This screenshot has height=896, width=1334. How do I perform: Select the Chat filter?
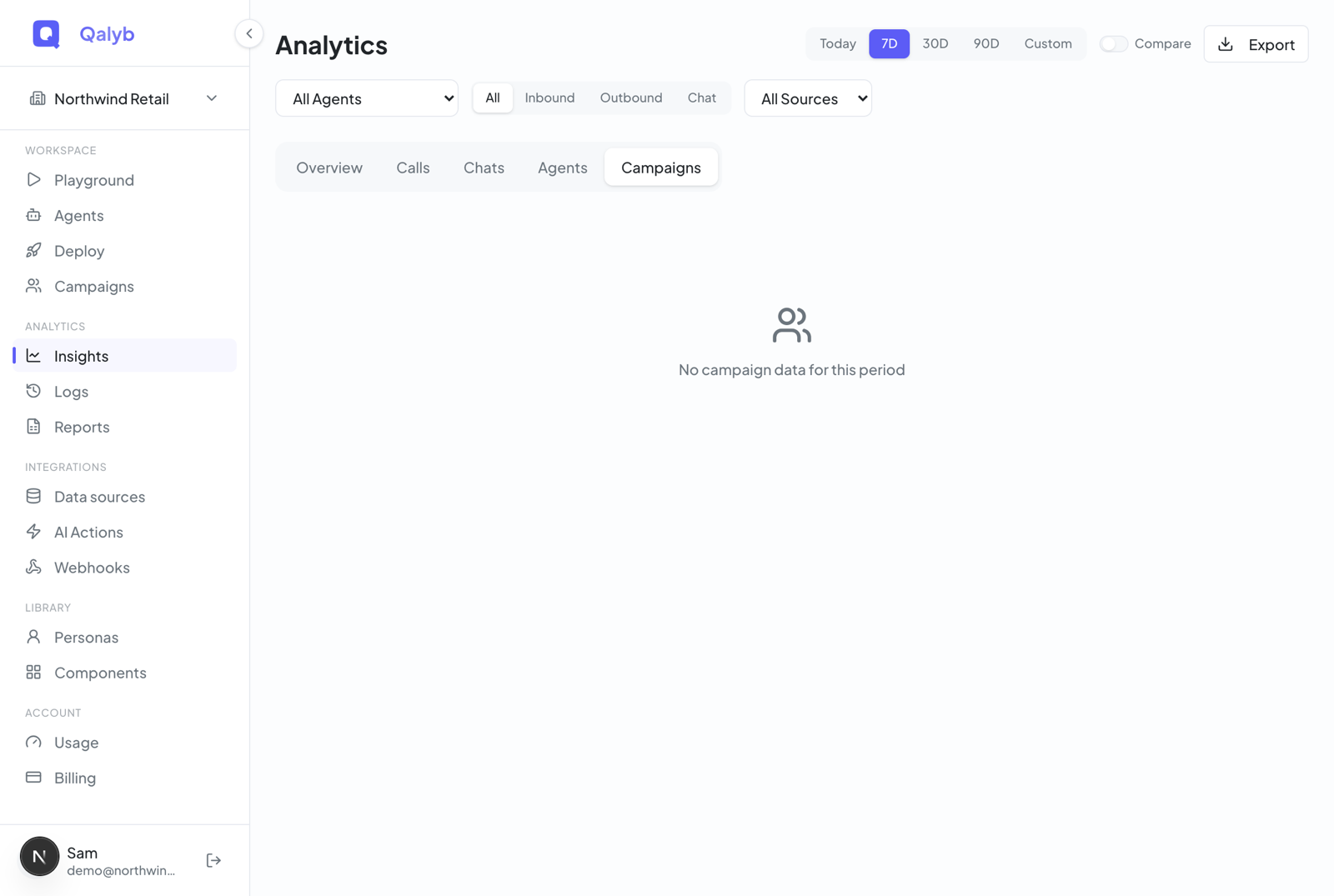coord(702,98)
